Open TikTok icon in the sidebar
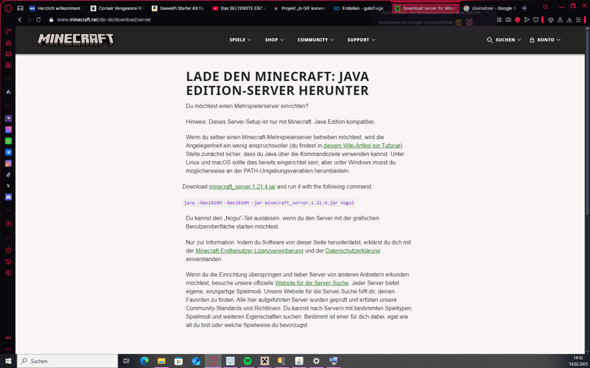 pyautogui.click(x=8, y=175)
